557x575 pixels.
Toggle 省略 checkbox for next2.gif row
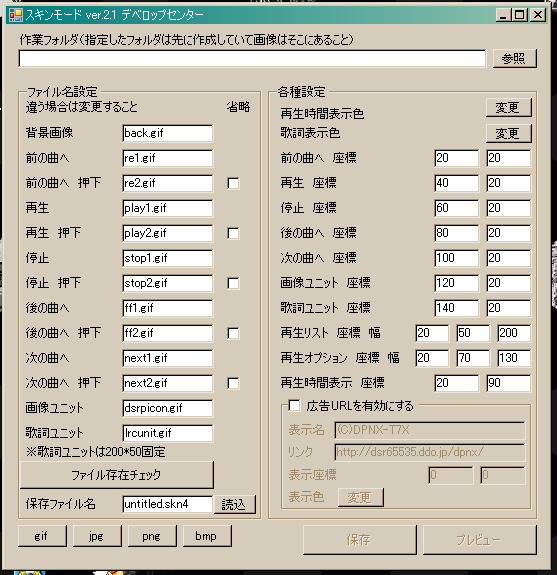pos(233,383)
